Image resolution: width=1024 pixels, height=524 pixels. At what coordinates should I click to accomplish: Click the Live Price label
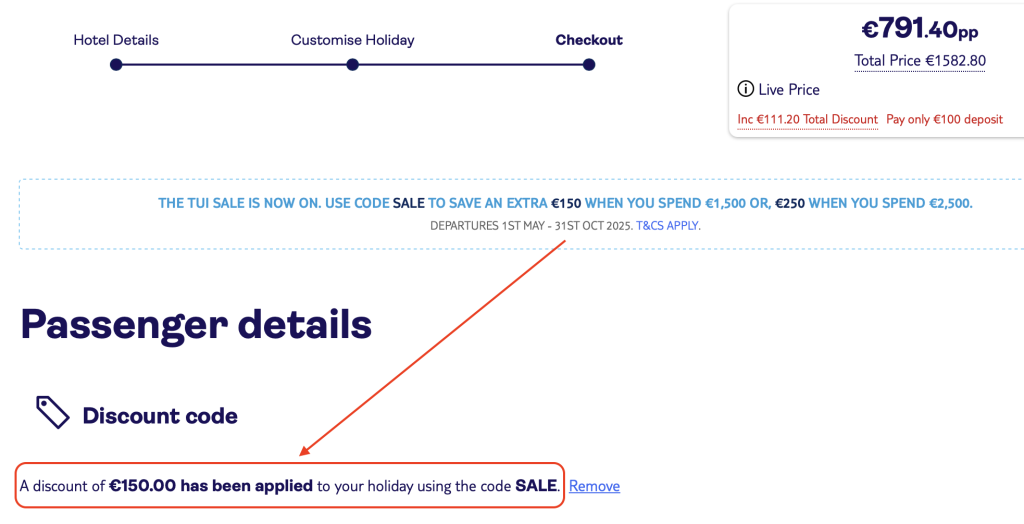(789, 90)
